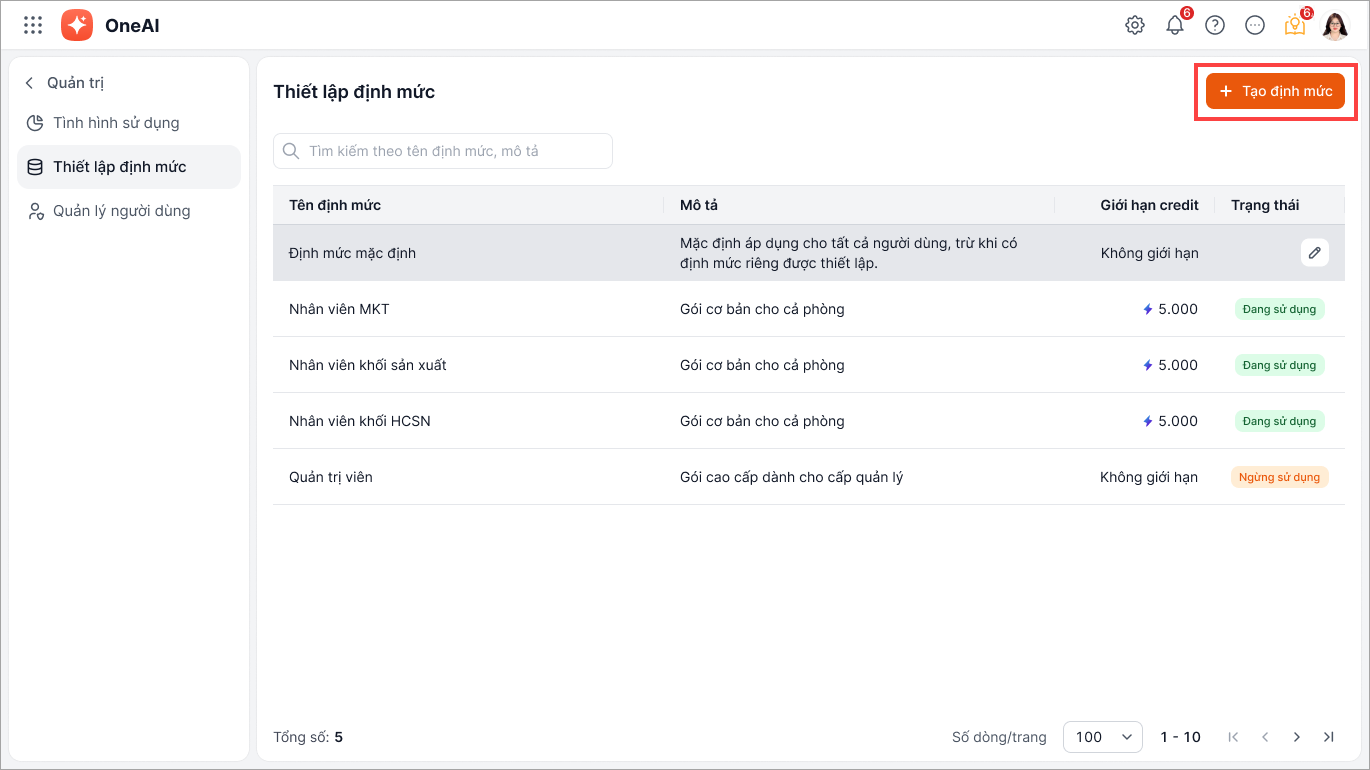
Task: Click the help question mark icon
Action: [1215, 26]
